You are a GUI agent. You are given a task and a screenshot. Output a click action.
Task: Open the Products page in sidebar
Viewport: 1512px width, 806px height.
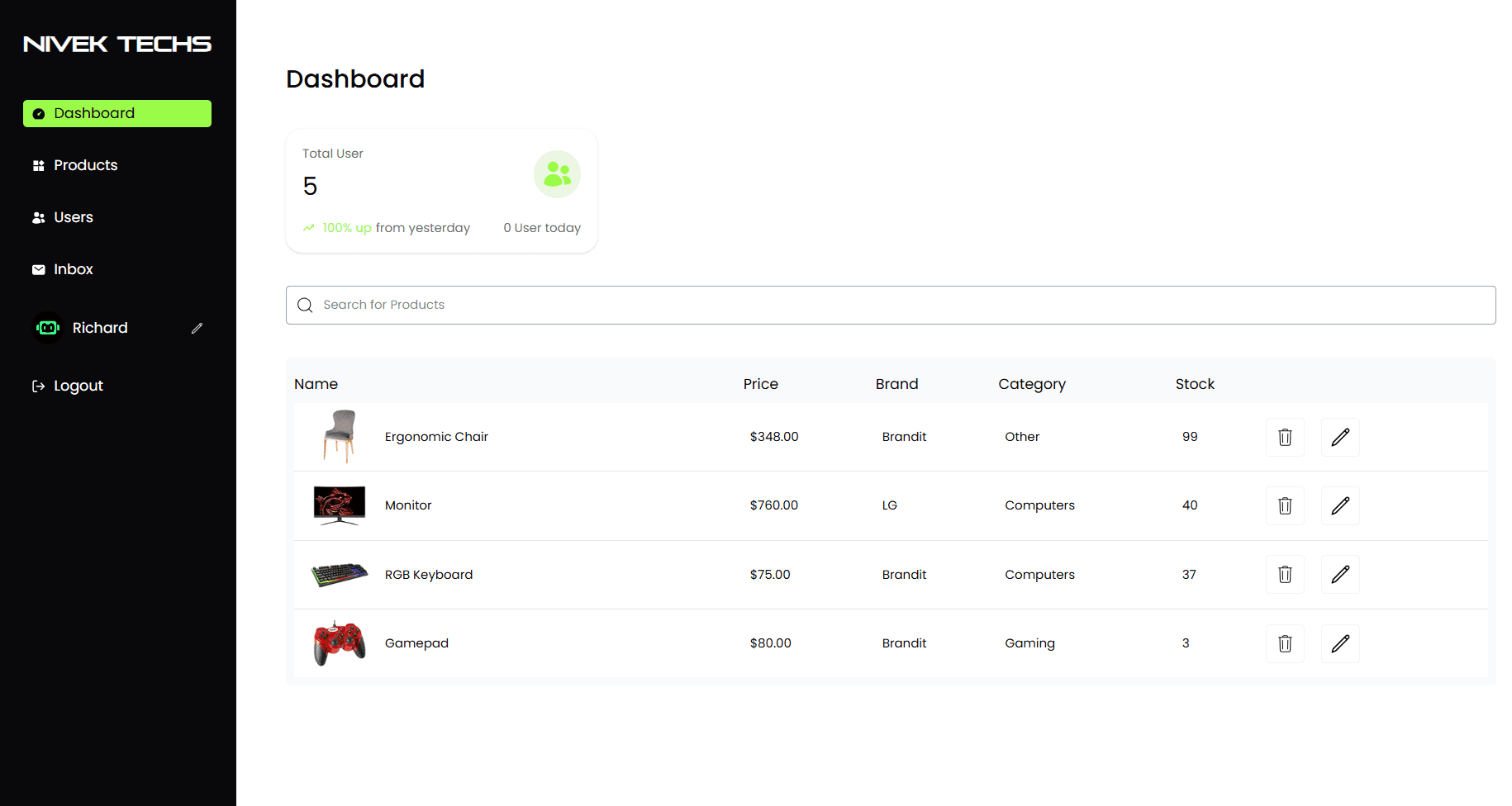coord(85,165)
